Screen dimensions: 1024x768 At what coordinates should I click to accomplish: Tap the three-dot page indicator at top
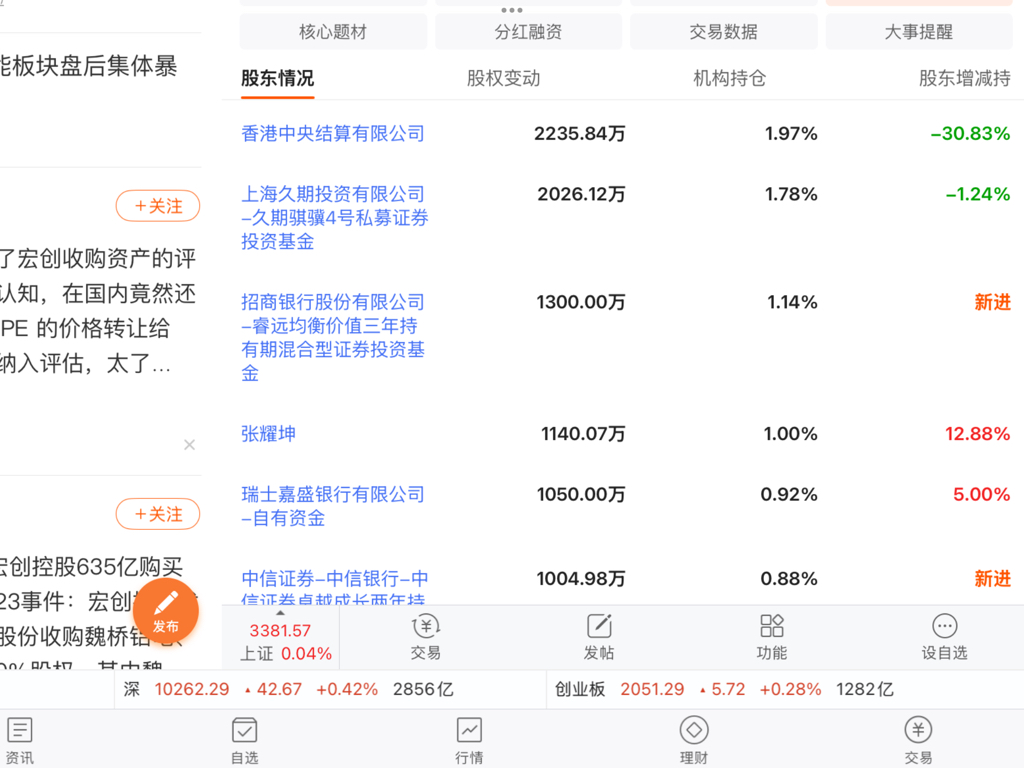click(x=511, y=10)
